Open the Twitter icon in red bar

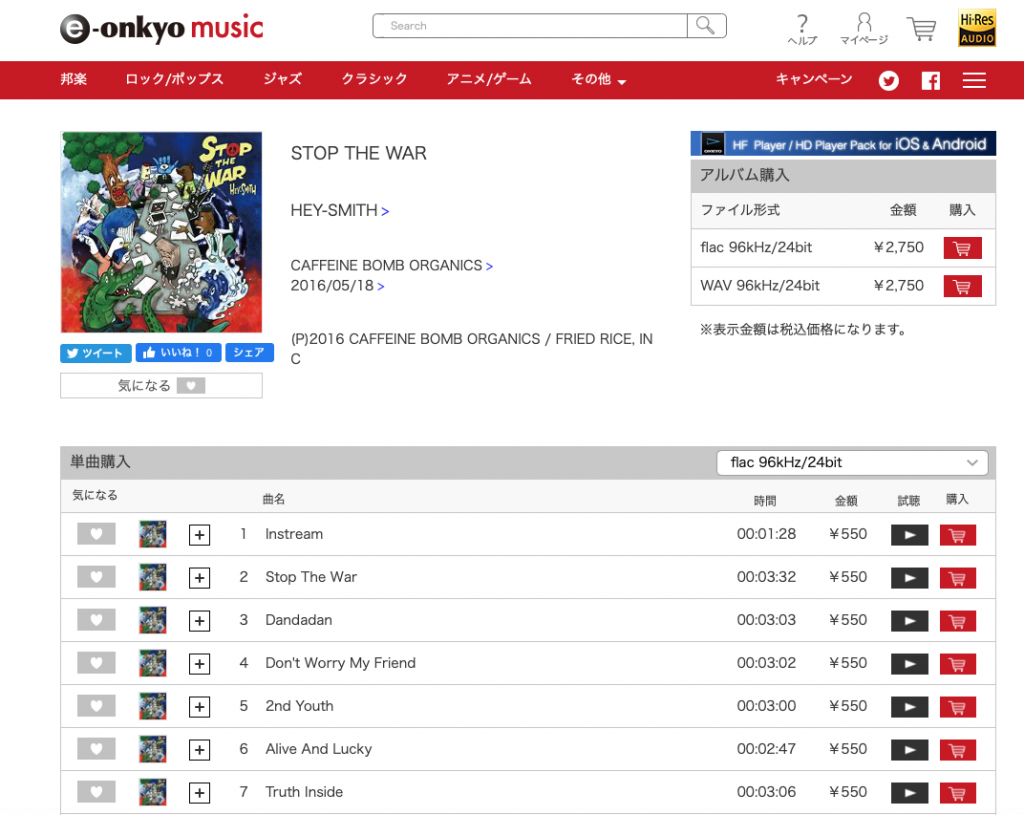888,80
